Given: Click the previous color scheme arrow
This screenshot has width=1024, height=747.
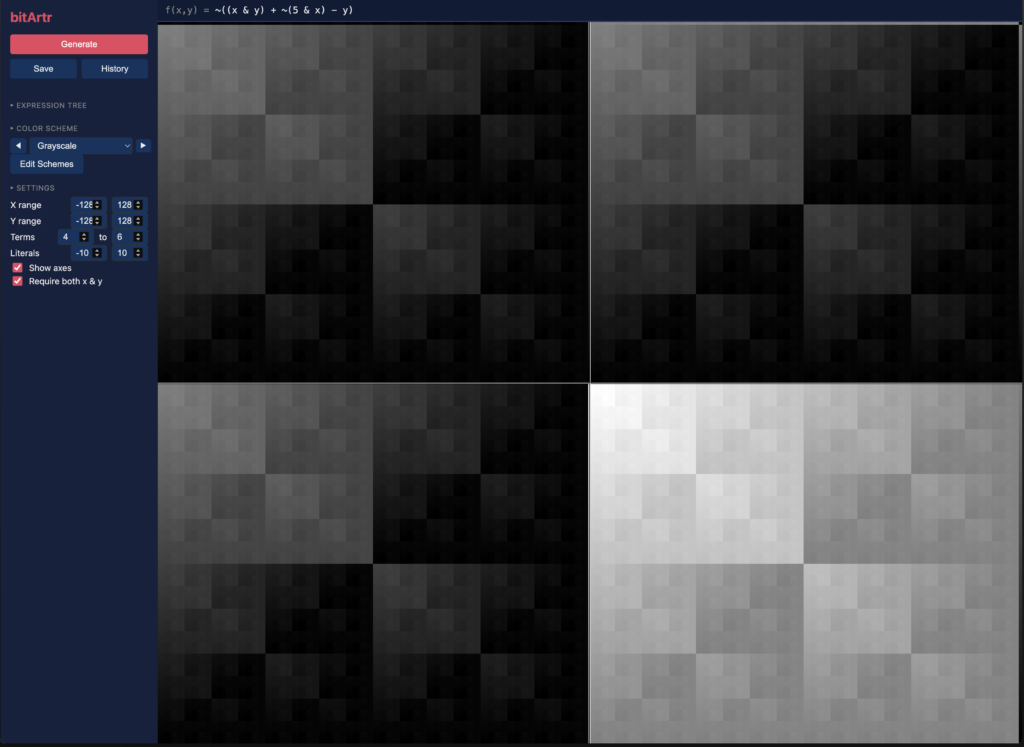Looking at the screenshot, I should 18,146.
